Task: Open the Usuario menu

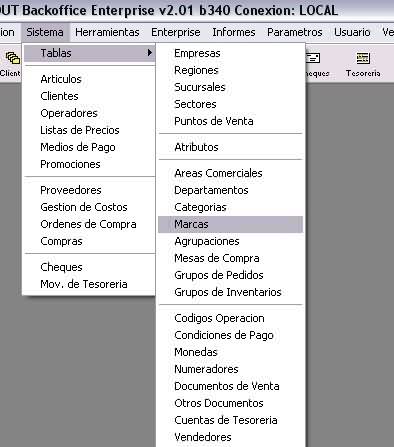Action: (352, 32)
